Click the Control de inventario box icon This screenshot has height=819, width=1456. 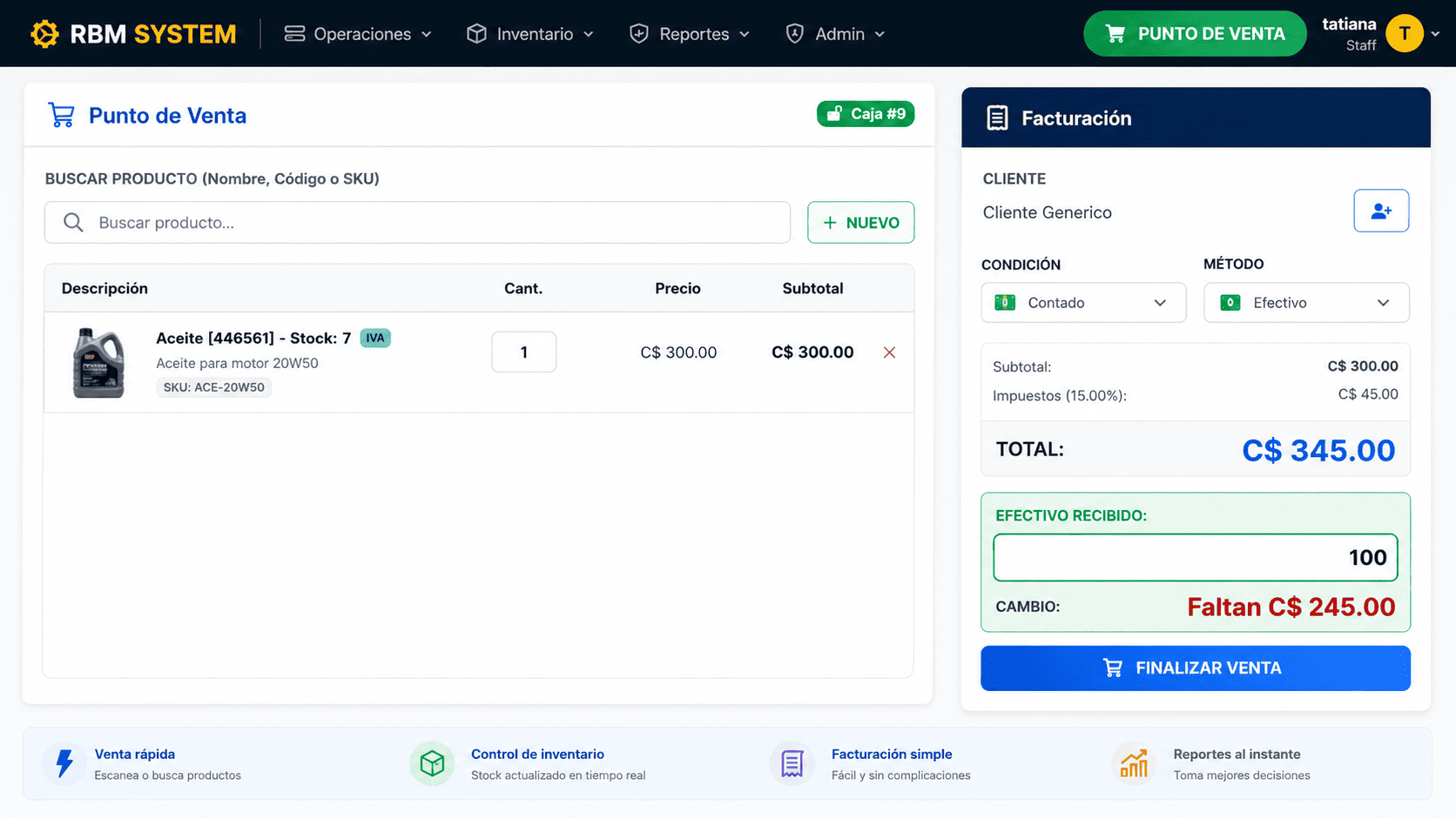click(432, 763)
